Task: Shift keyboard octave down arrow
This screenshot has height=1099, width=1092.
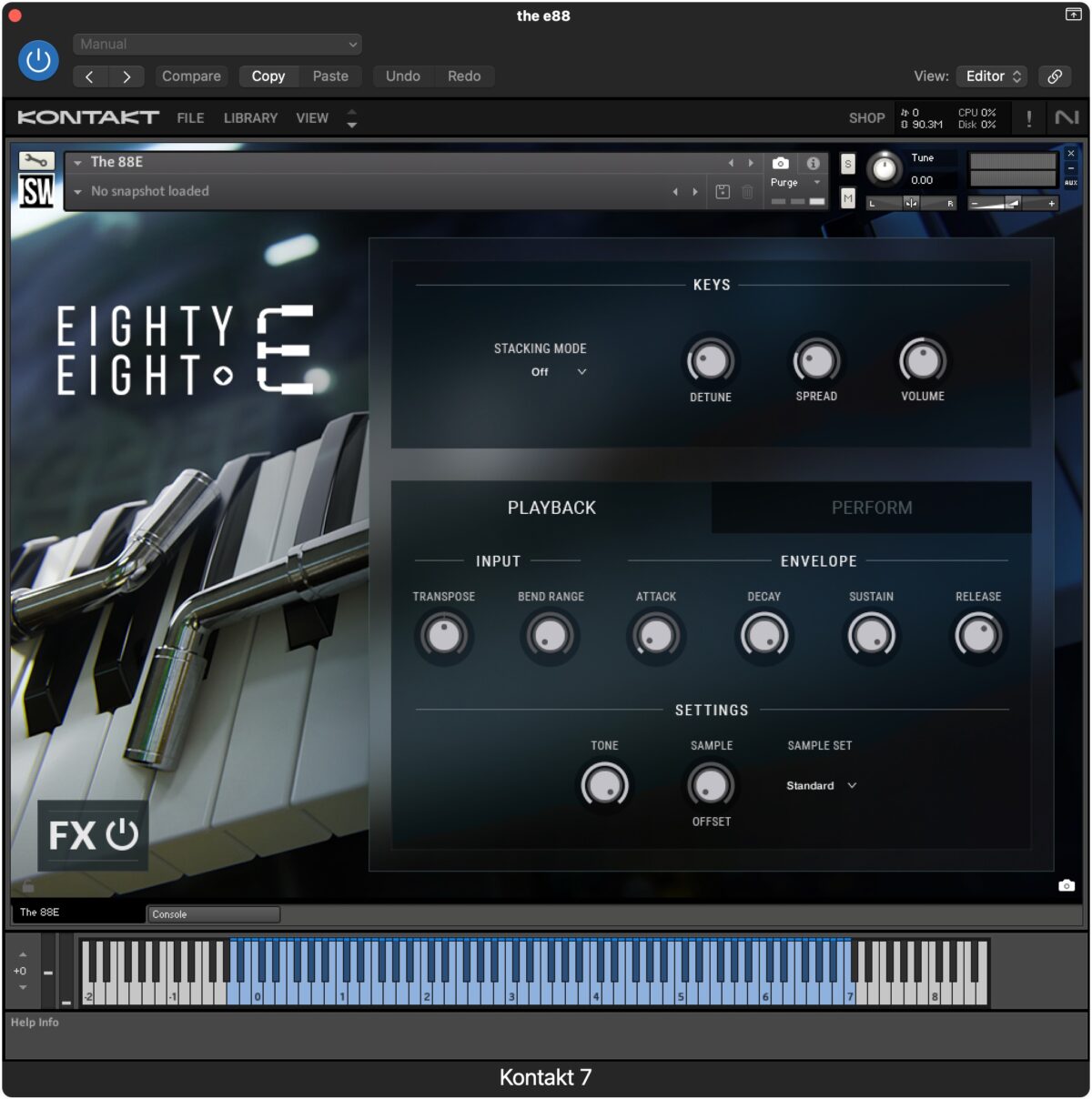Action: 23,987
